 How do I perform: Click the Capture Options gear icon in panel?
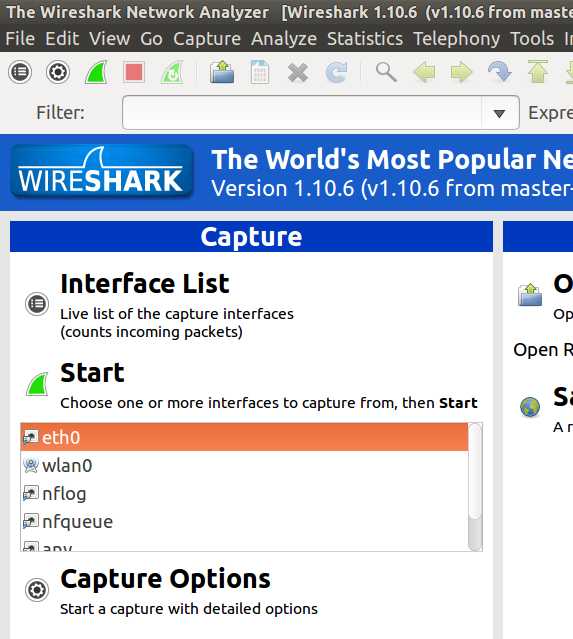tap(37, 590)
